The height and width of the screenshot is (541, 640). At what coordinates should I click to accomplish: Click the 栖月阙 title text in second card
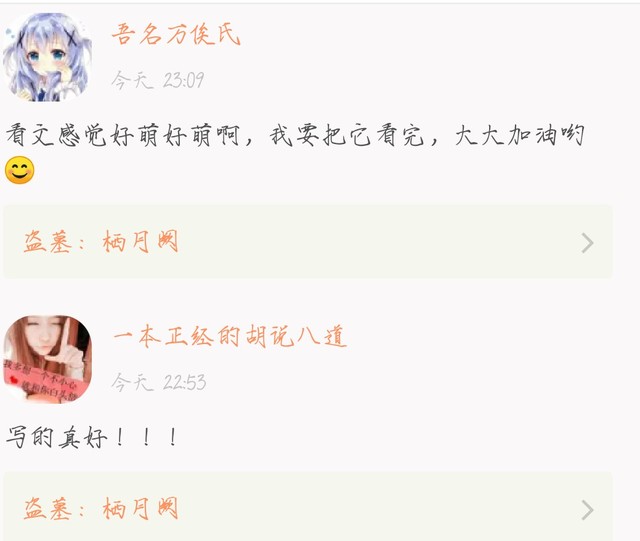[140, 508]
